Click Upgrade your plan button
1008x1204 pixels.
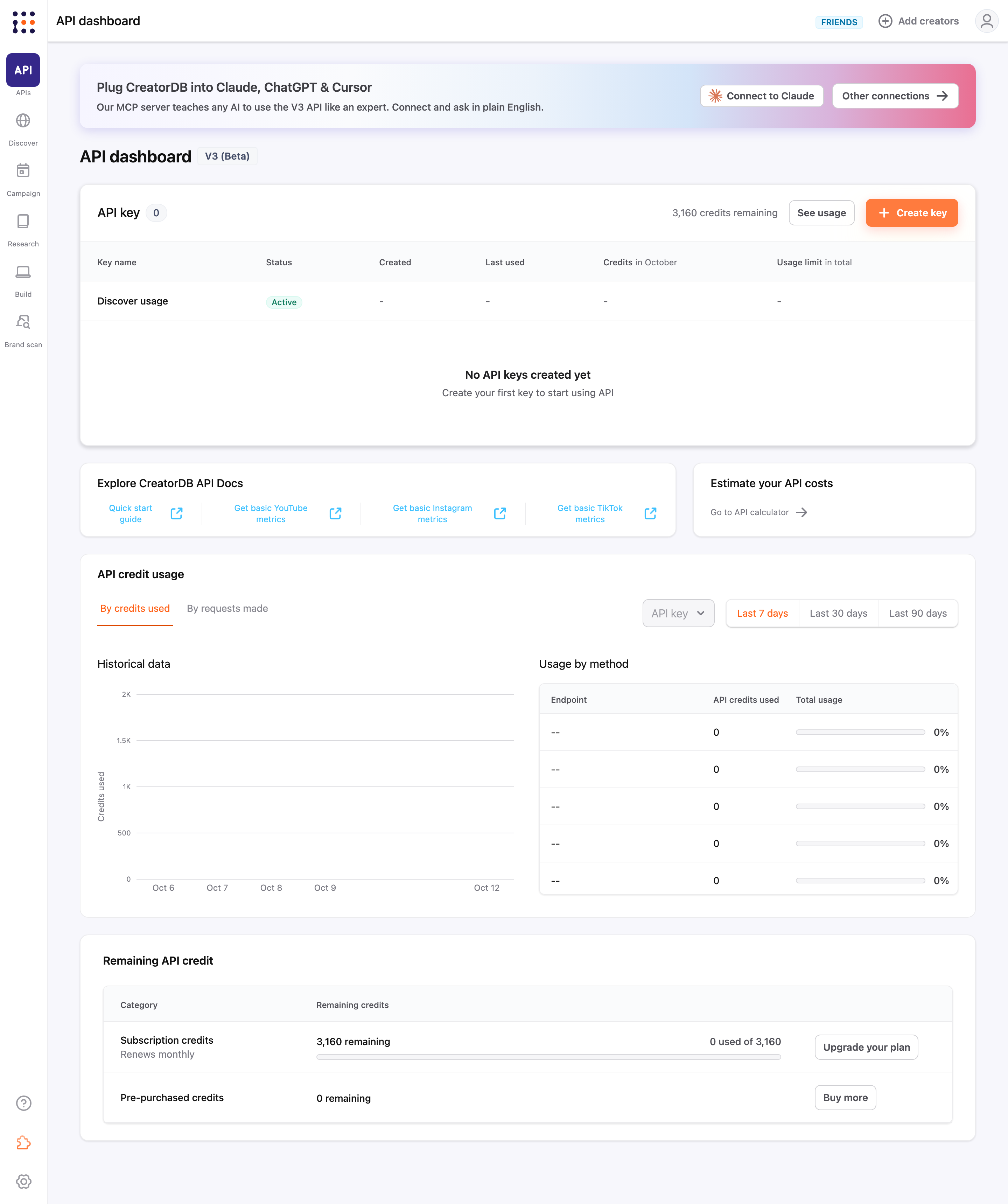coord(866,1047)
